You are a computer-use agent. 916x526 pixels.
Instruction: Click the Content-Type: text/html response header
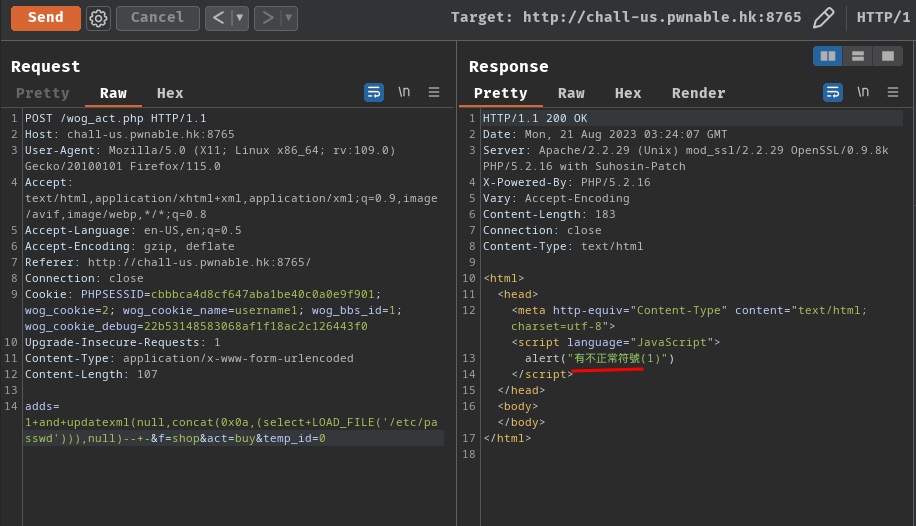click(563, 247)
